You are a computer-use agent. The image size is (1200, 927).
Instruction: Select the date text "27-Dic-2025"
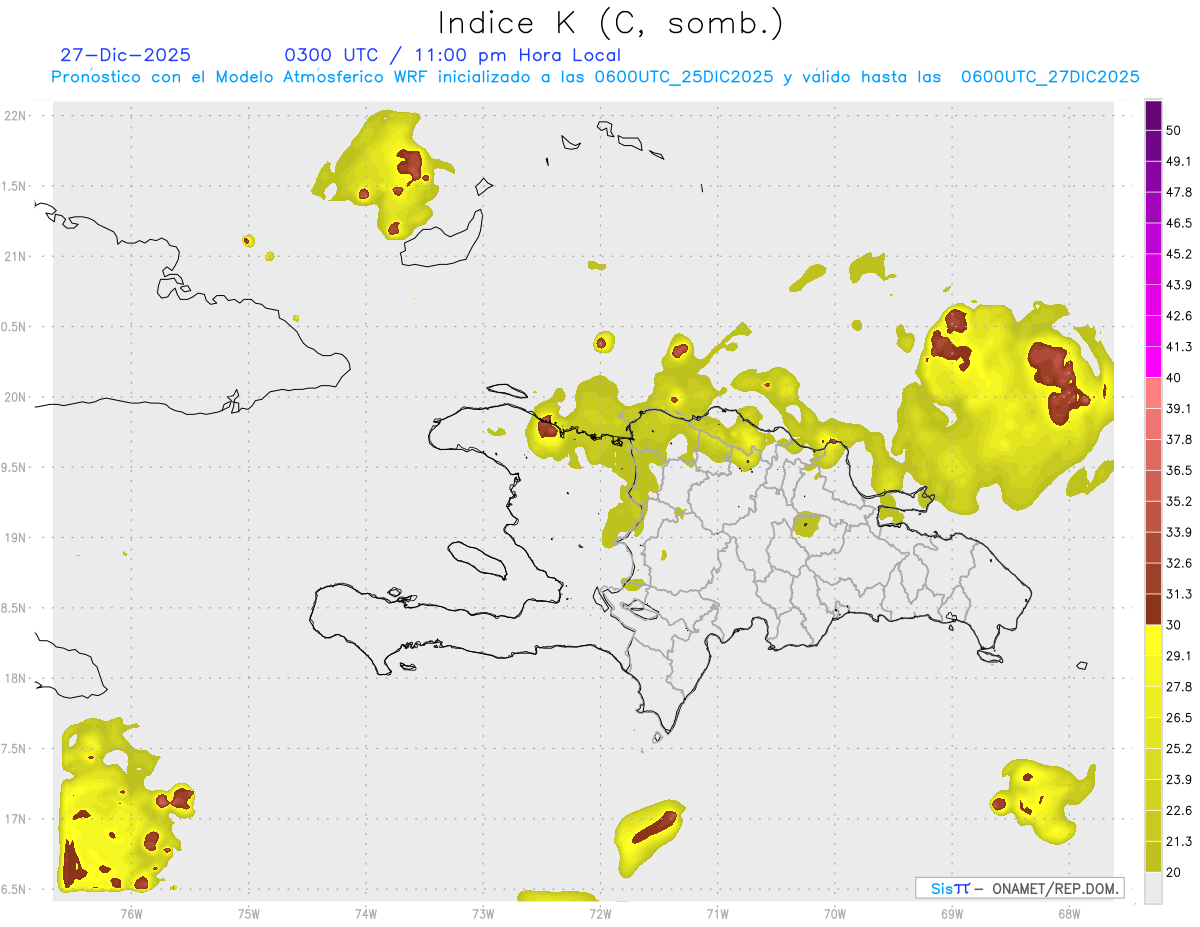tap(125, 55)
